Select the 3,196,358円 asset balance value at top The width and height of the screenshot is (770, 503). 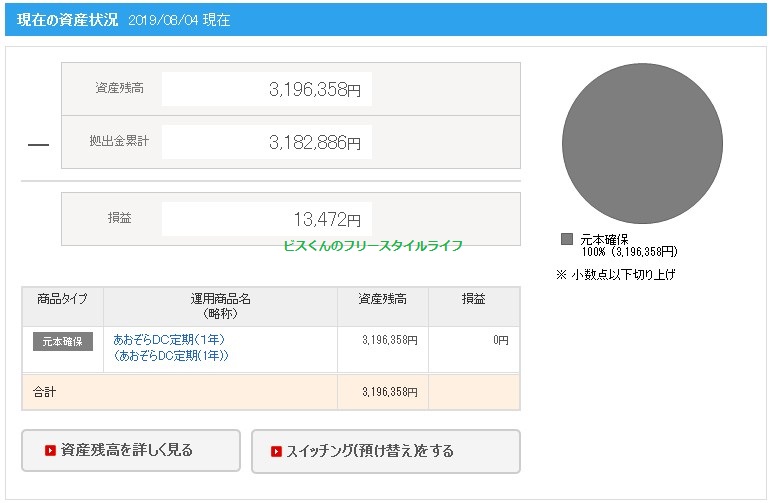(315, 89)
